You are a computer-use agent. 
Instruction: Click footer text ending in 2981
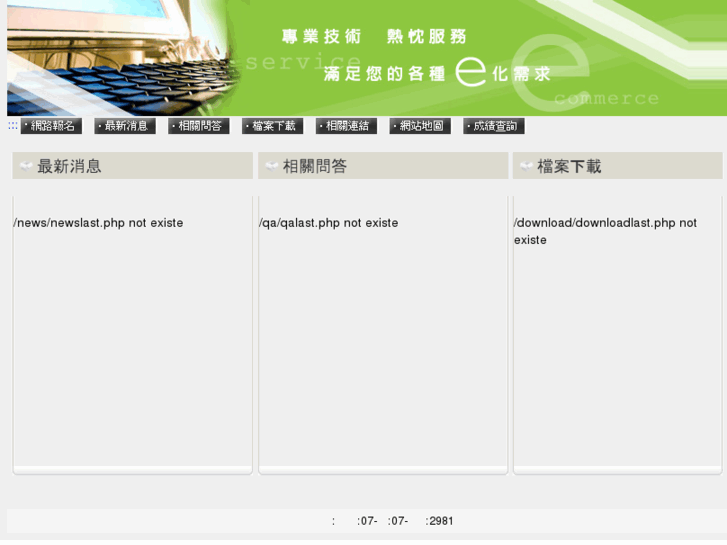point(392,521)
